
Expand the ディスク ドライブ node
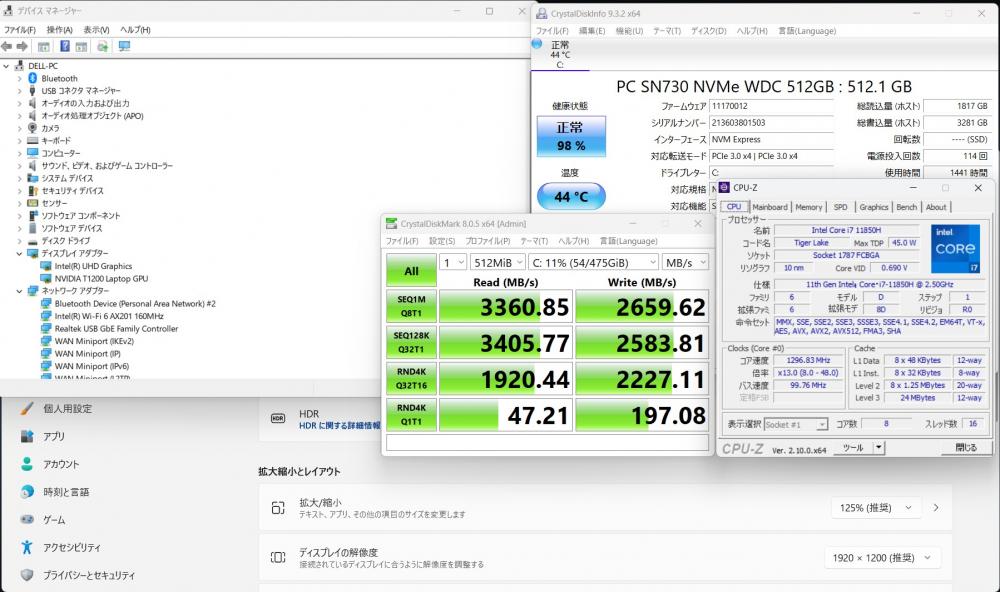[x=19, y=241]
